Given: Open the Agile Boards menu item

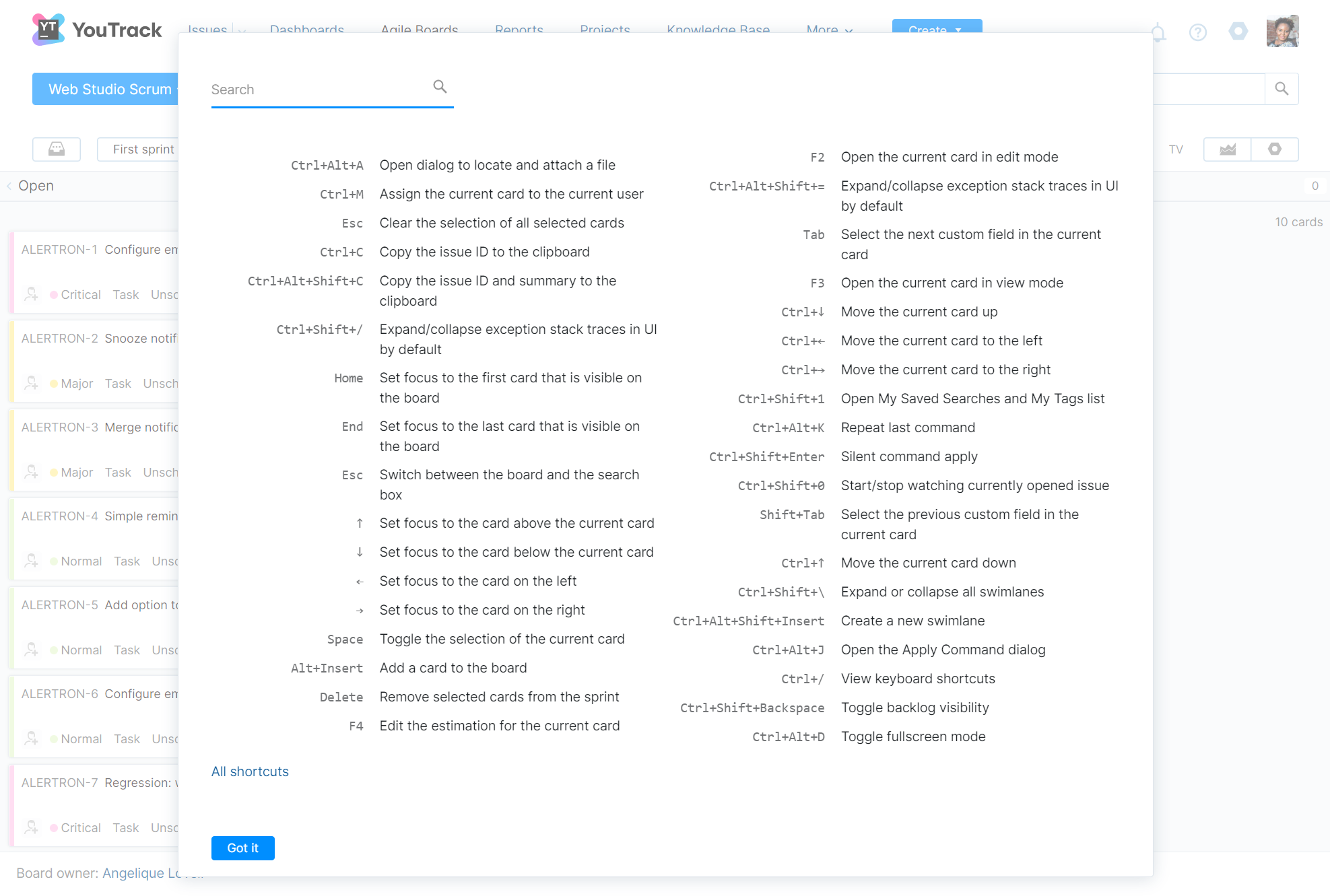Looking at the screenshot, I should pyautogui.click(x=419, y=30).
